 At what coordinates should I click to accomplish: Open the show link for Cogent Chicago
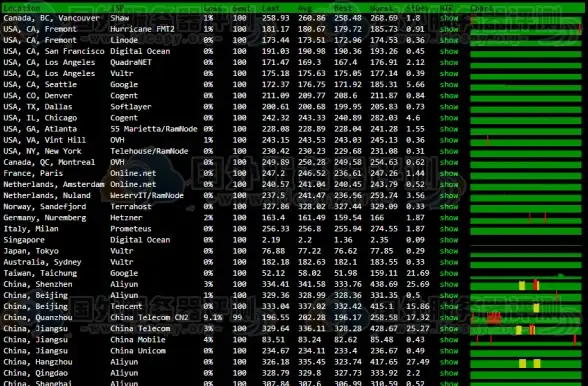pos(449,118)
